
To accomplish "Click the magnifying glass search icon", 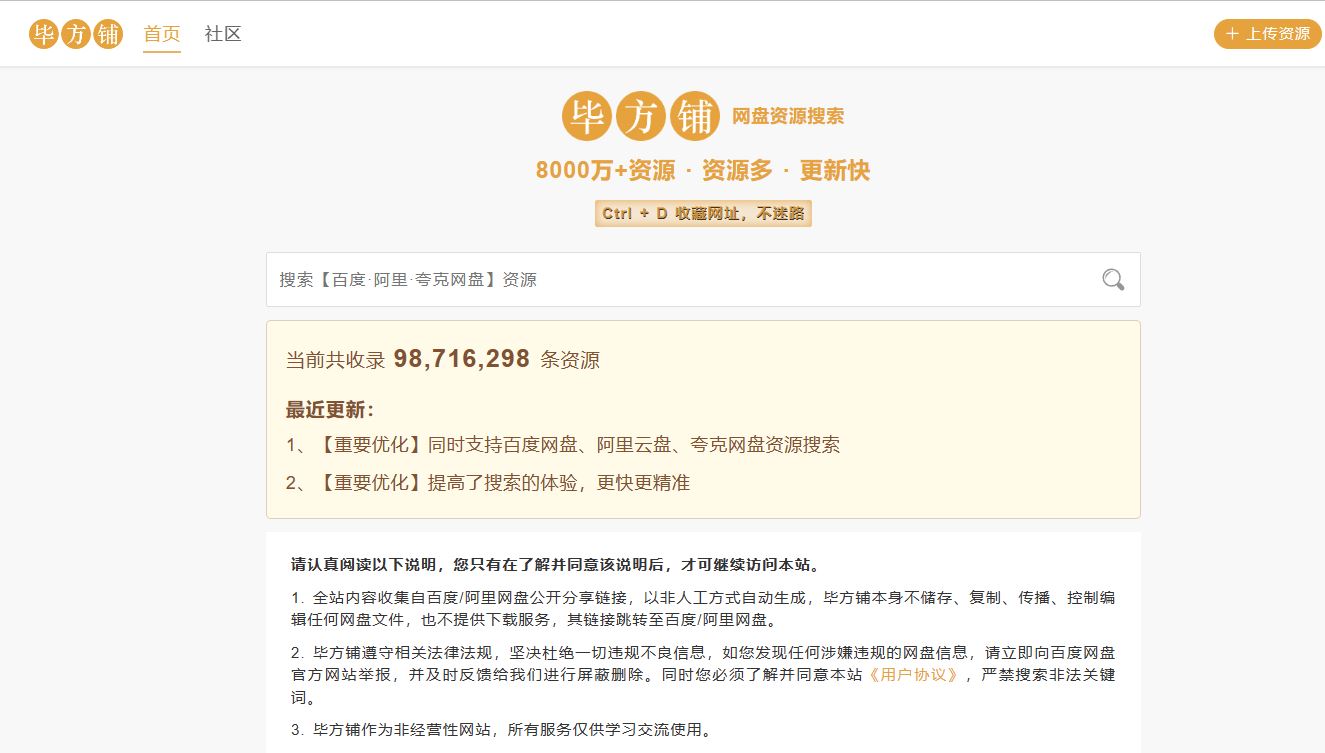I will coord(1111,280).
